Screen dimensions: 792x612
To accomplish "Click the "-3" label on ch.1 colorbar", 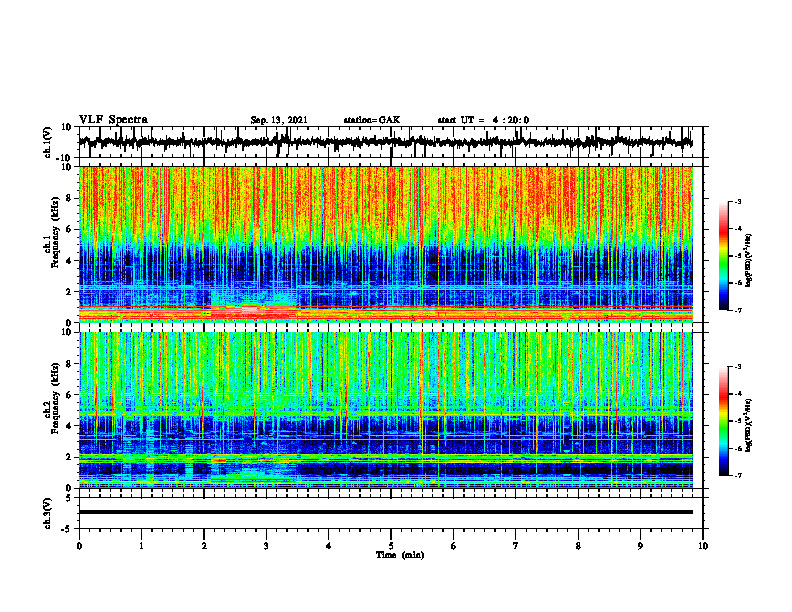I will 738,201.
